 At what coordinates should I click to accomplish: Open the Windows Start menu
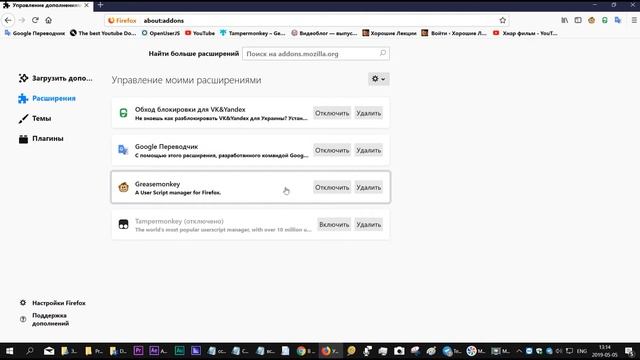coord(9,351)
